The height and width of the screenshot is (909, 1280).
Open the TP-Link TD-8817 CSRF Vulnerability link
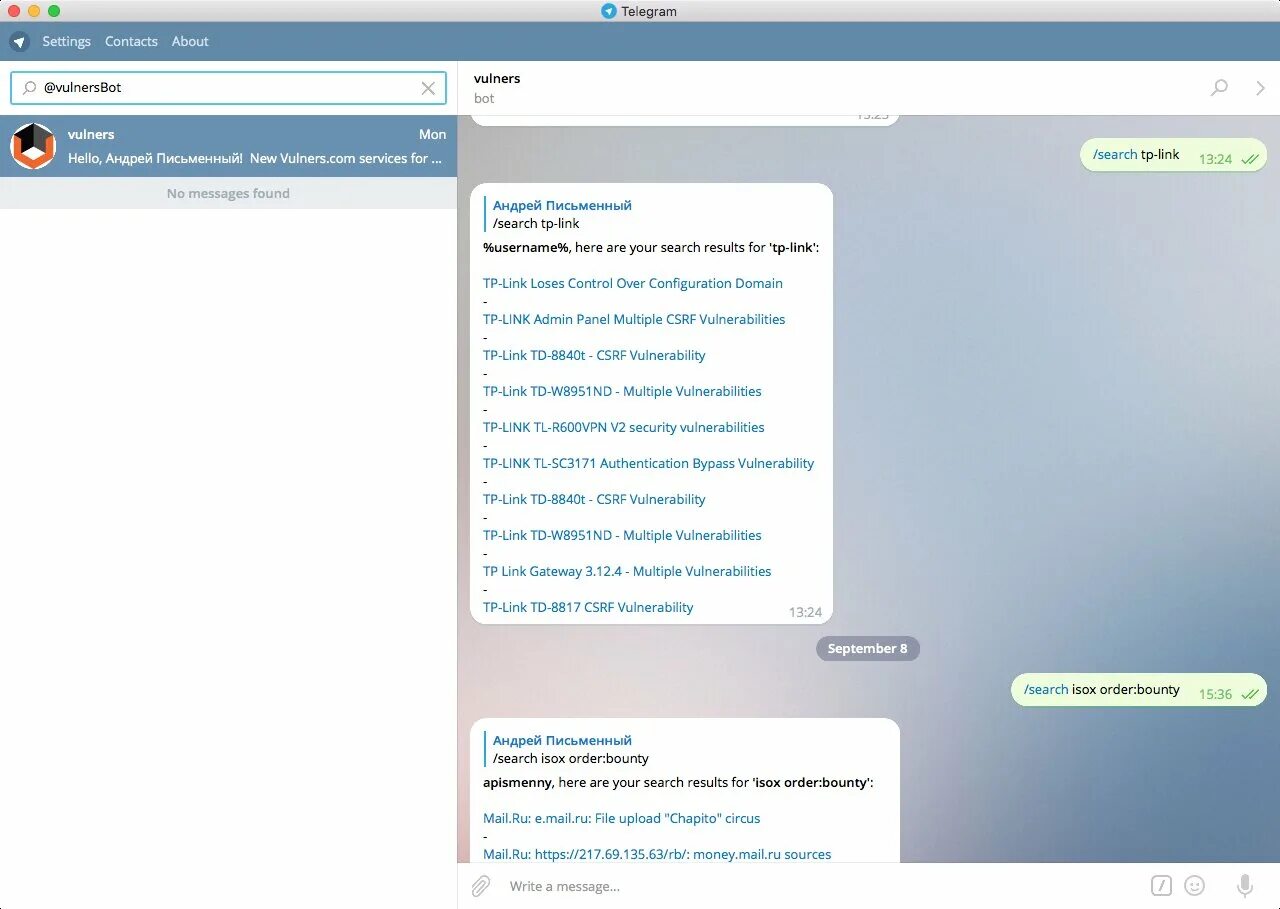point(588,607)
